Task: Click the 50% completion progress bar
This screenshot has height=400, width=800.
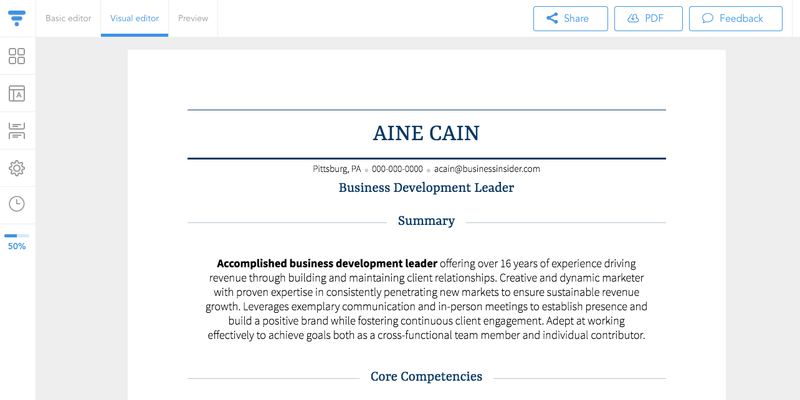Action: pyautogui.click(x=17, y=236)
